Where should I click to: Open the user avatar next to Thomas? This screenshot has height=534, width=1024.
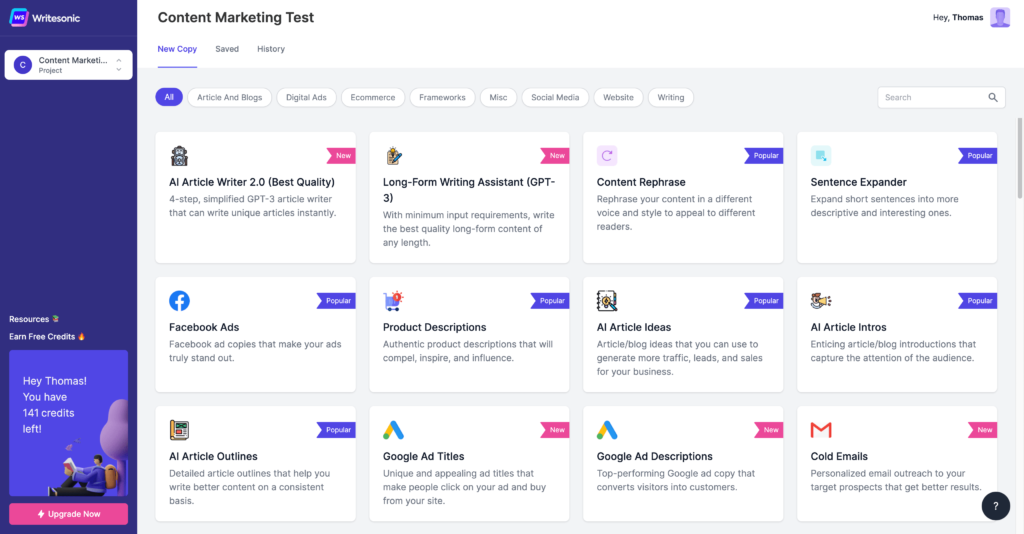tap(1000, 18)
